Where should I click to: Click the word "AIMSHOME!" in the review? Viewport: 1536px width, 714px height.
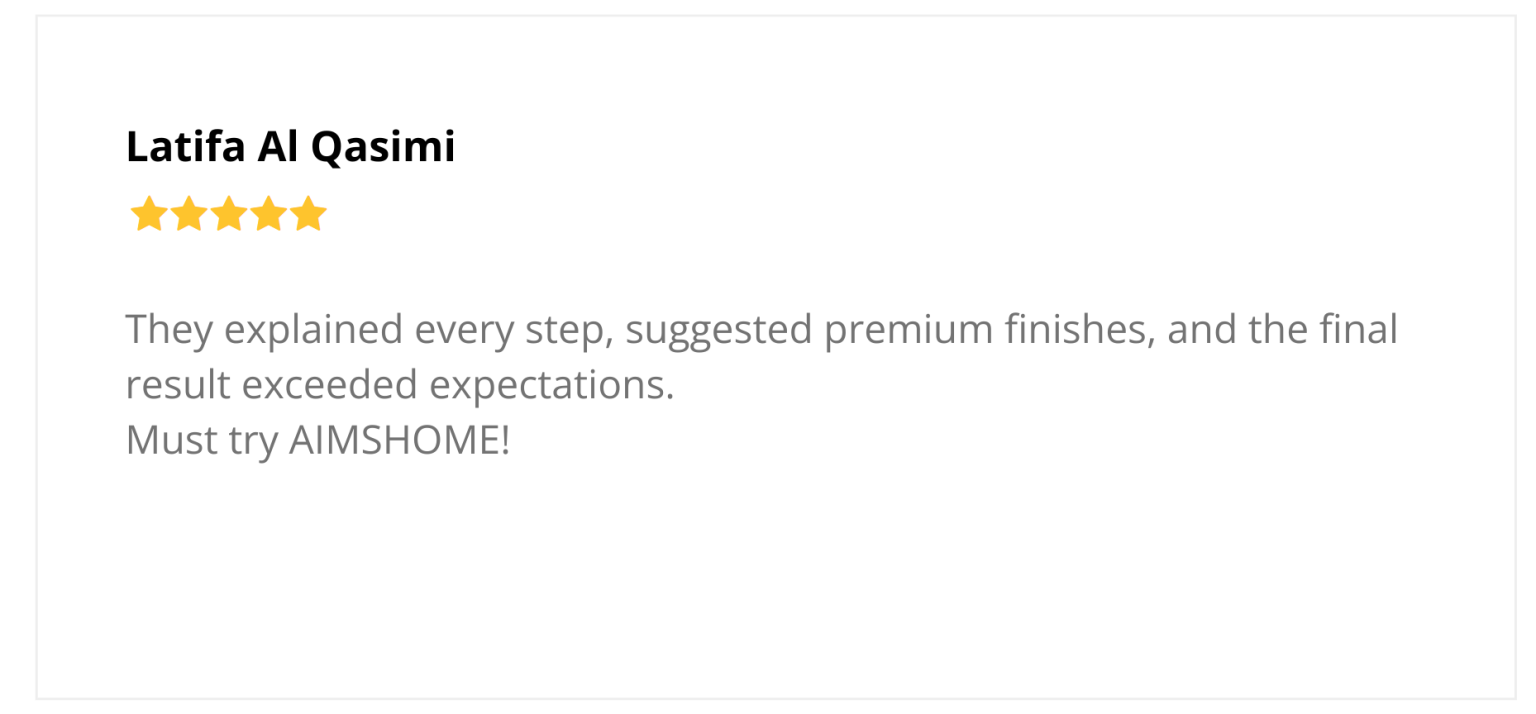399,441
